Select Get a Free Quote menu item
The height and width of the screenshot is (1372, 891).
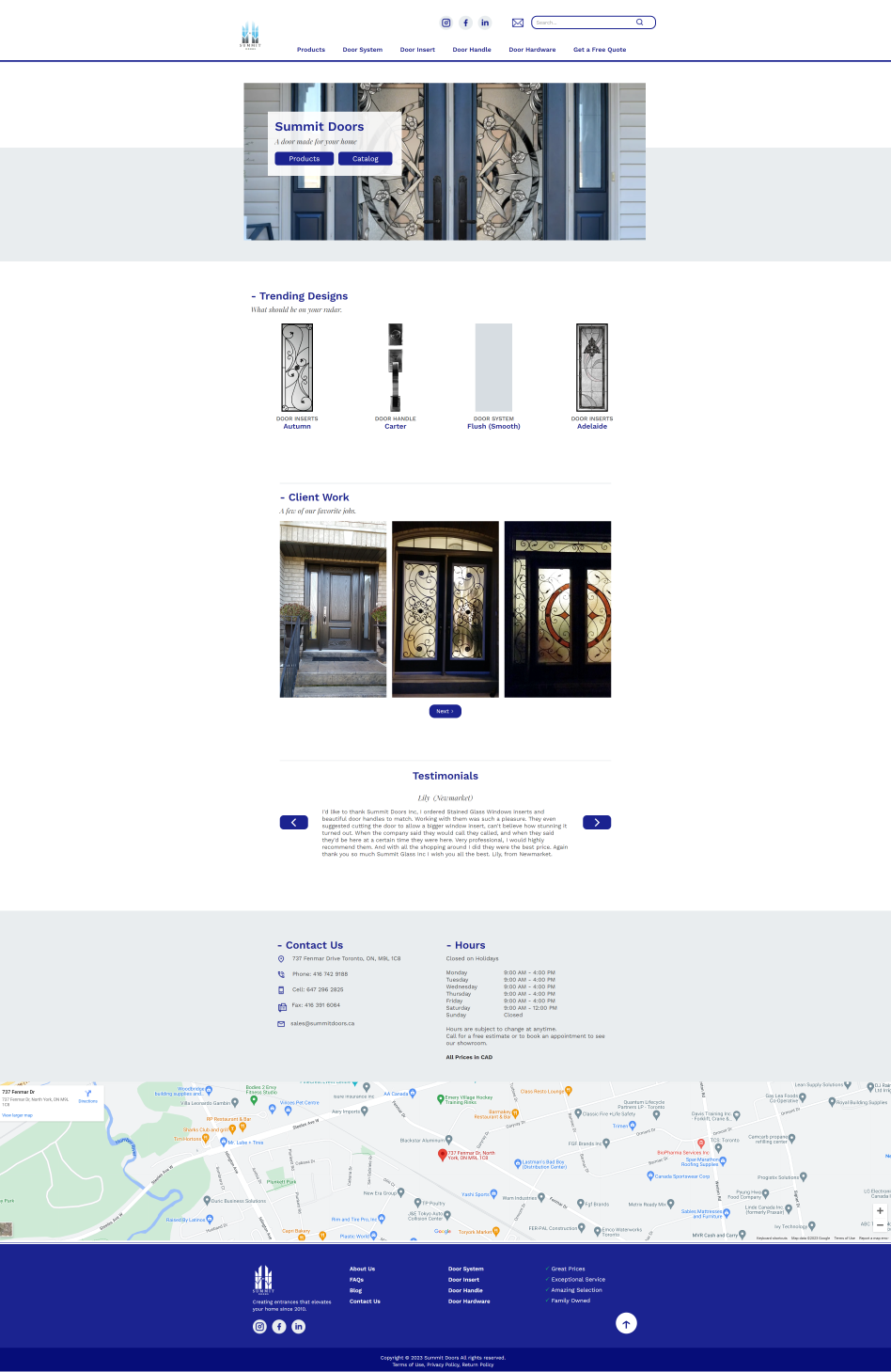point(600,50)
